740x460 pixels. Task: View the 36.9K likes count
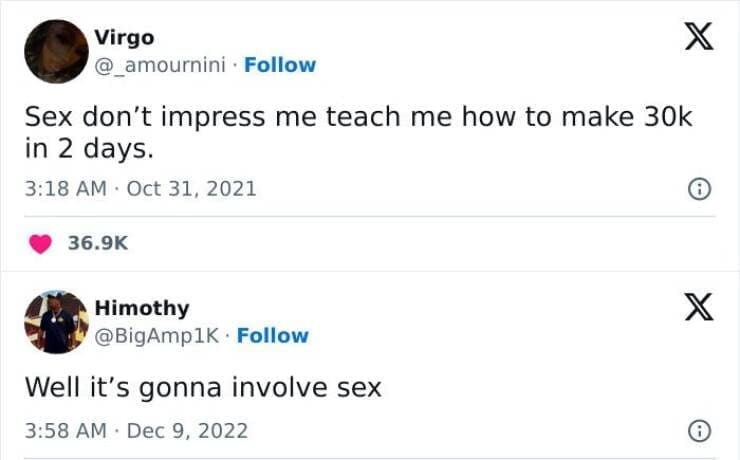[98, 243]
